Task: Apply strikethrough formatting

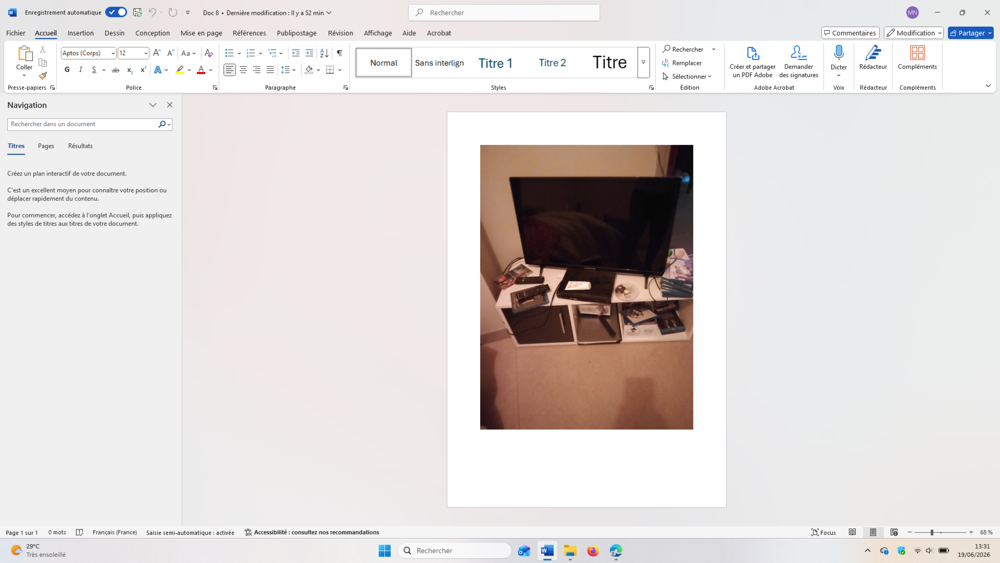Action: click(115, 70)
